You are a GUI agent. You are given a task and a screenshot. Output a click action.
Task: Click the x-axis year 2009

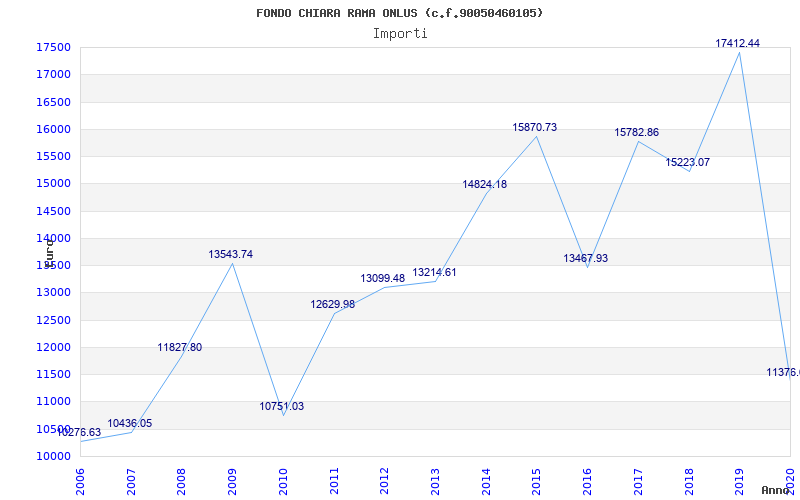point(232,482)
